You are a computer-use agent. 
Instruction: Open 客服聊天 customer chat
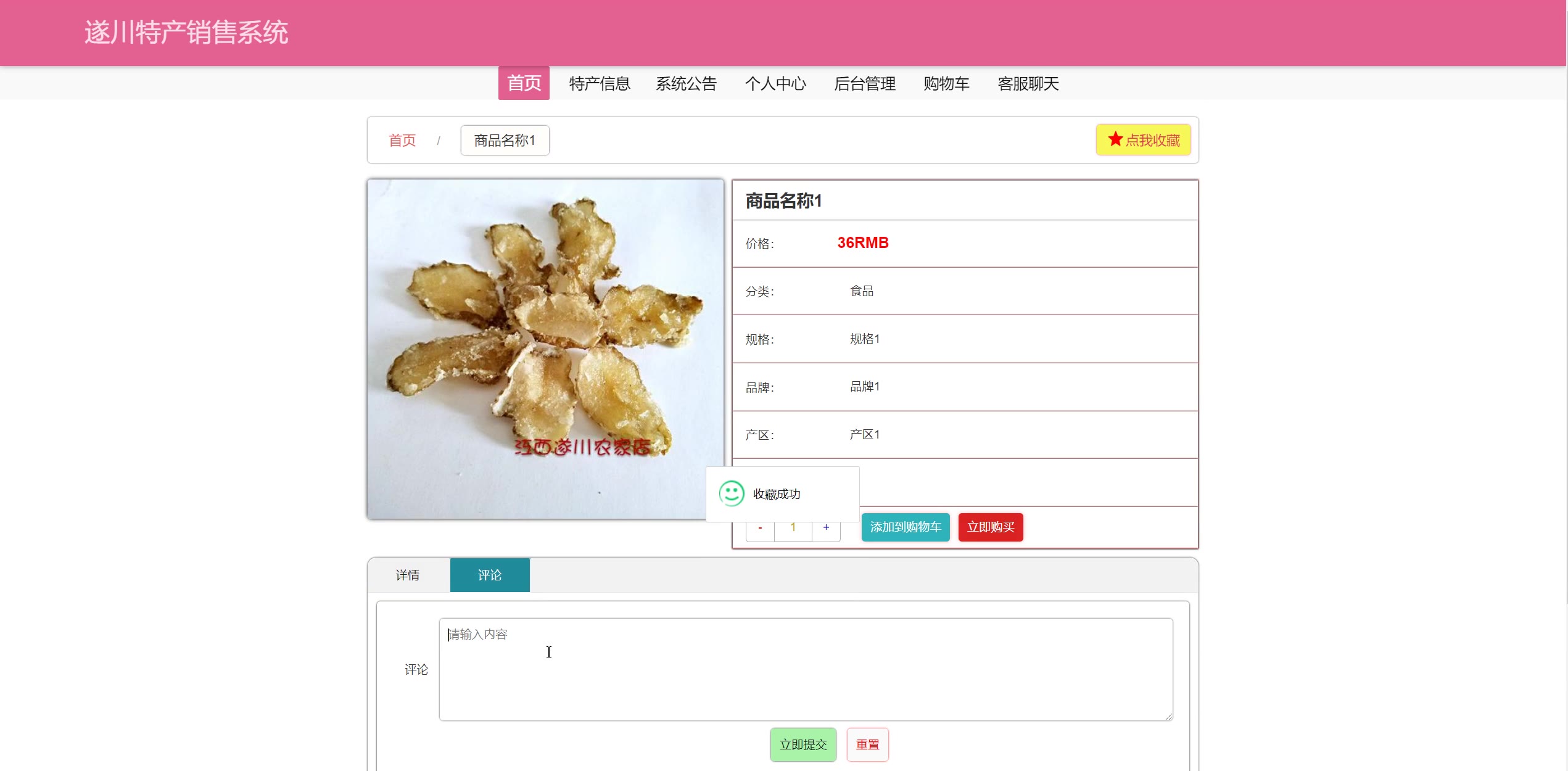tap(1028, 83)
